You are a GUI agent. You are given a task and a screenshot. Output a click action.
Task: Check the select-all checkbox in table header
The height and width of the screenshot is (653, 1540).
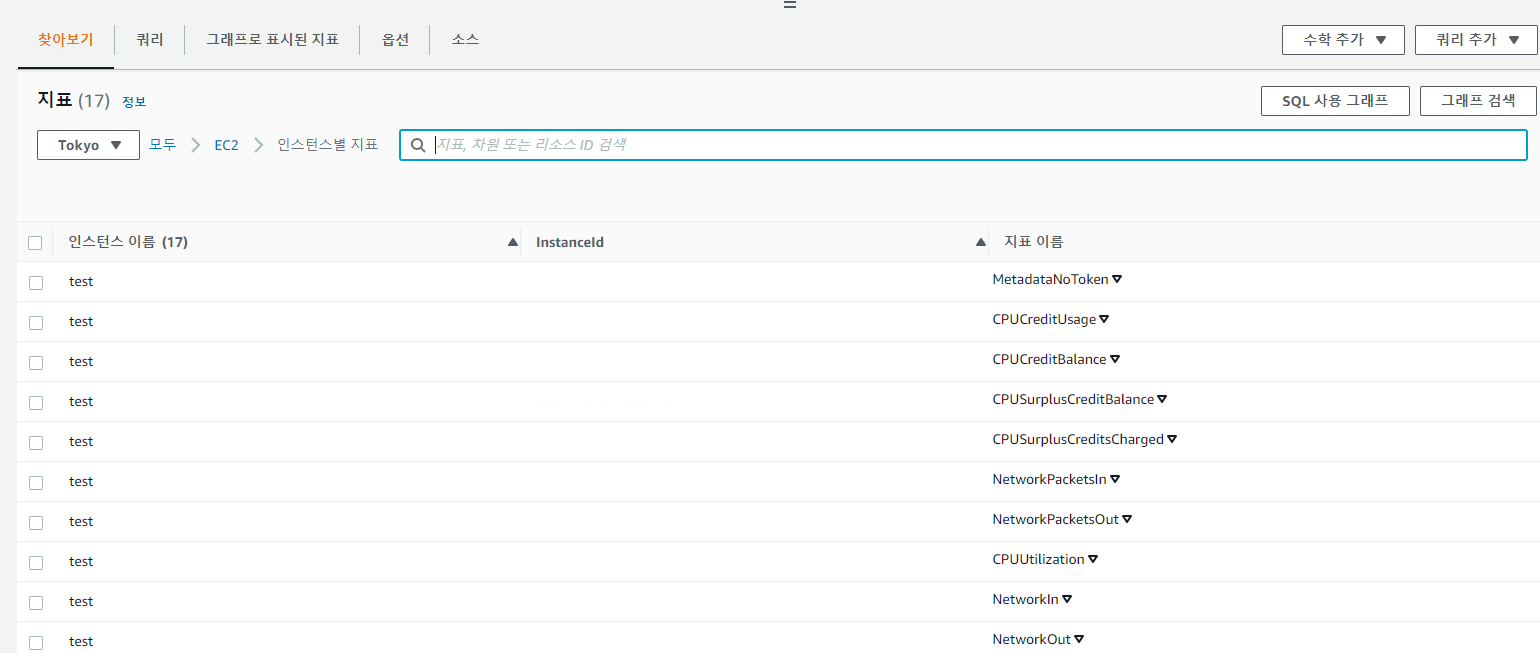tap(35, 242)
